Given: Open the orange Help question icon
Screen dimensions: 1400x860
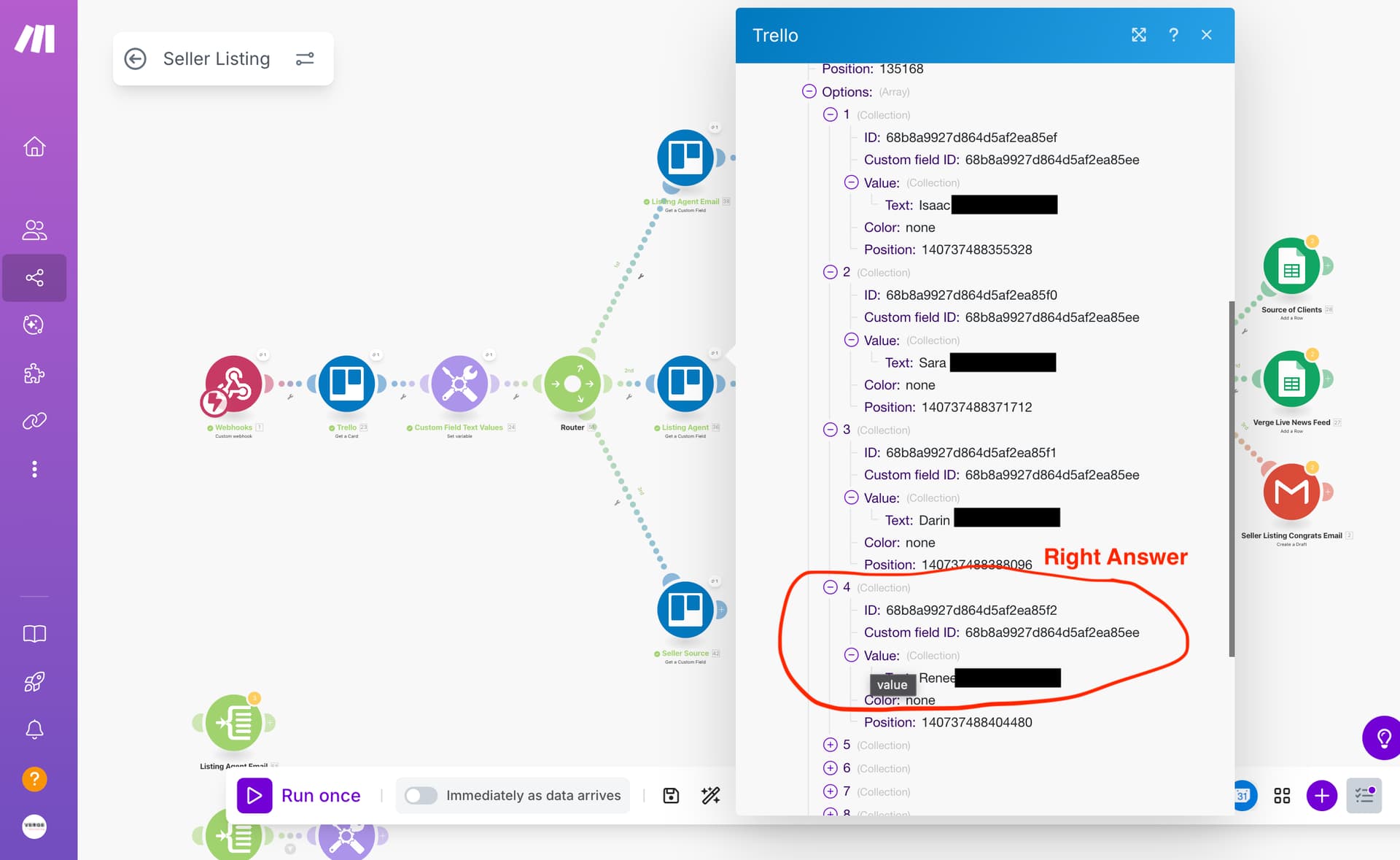Looking at the screenshot, I should coord(34,779).
